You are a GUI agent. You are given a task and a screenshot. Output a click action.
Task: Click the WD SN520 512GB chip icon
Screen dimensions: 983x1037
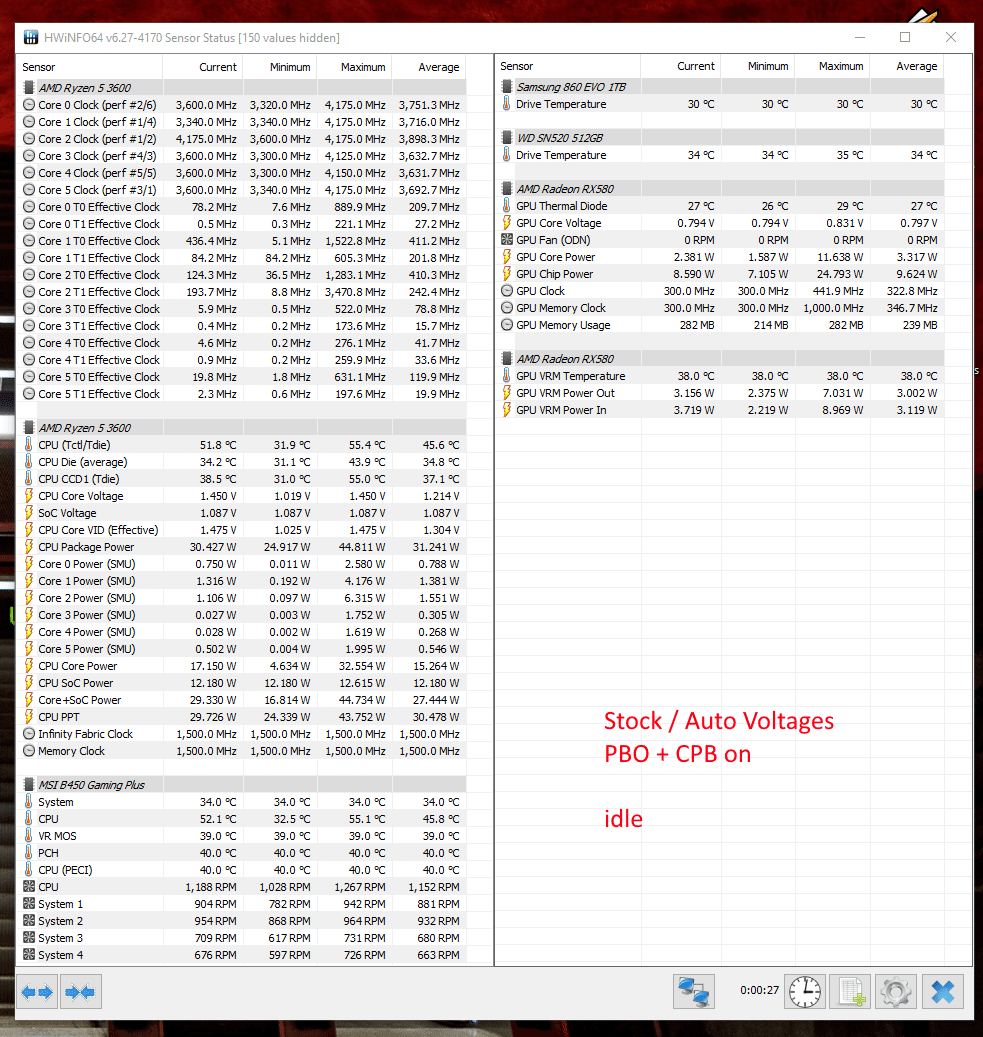507,138
